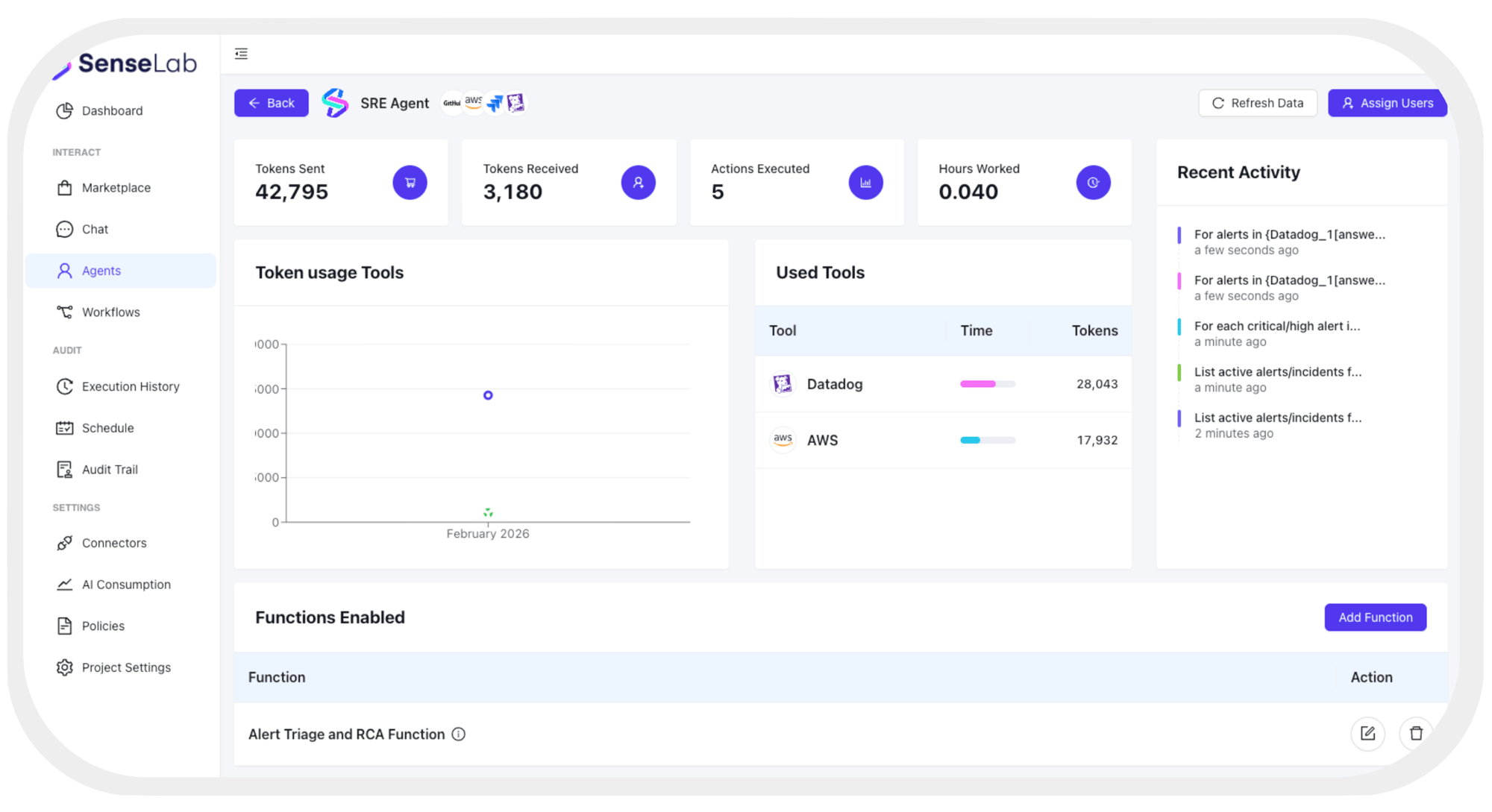Viewport: 1492px width, 812px height.
Task: Collapse the sidebar using the menu toggle icon
Action: click(x=241, y=54)
